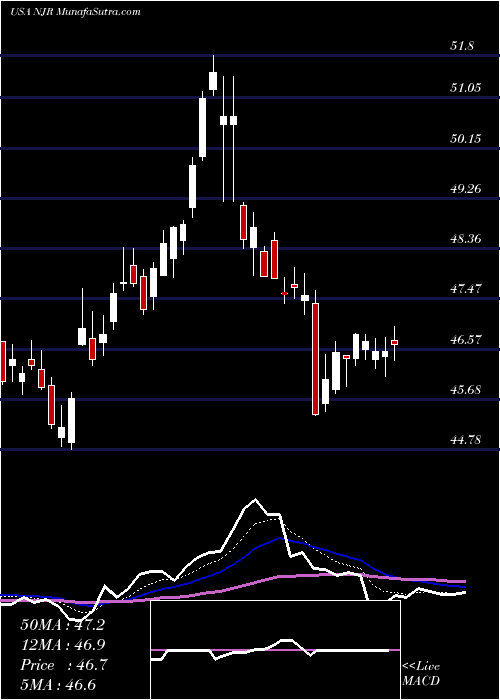Click the 44.78 price level label

click(465, 440)
